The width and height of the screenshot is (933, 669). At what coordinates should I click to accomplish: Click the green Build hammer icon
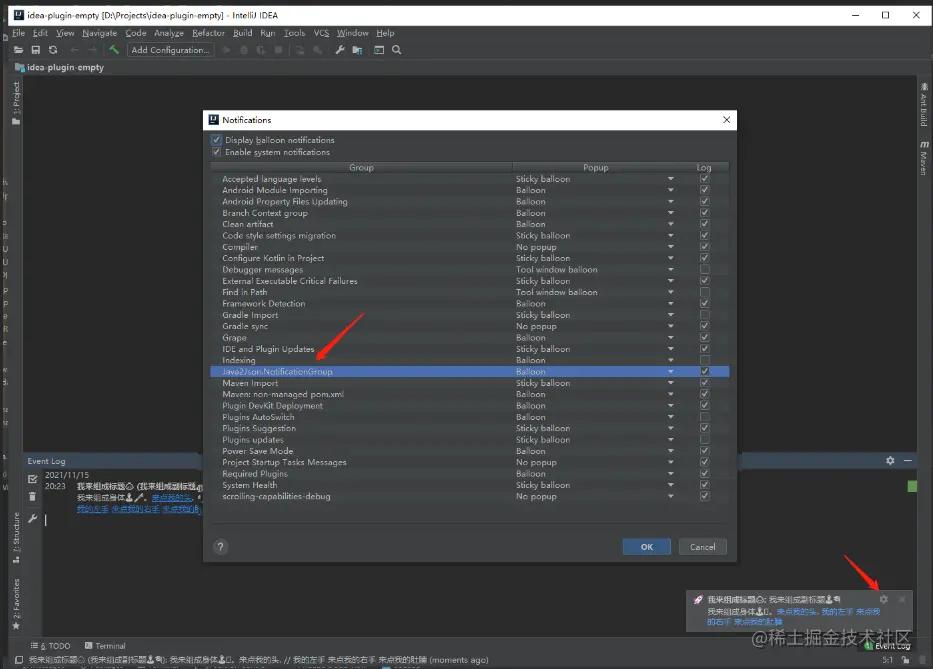(x=114, y=50)
